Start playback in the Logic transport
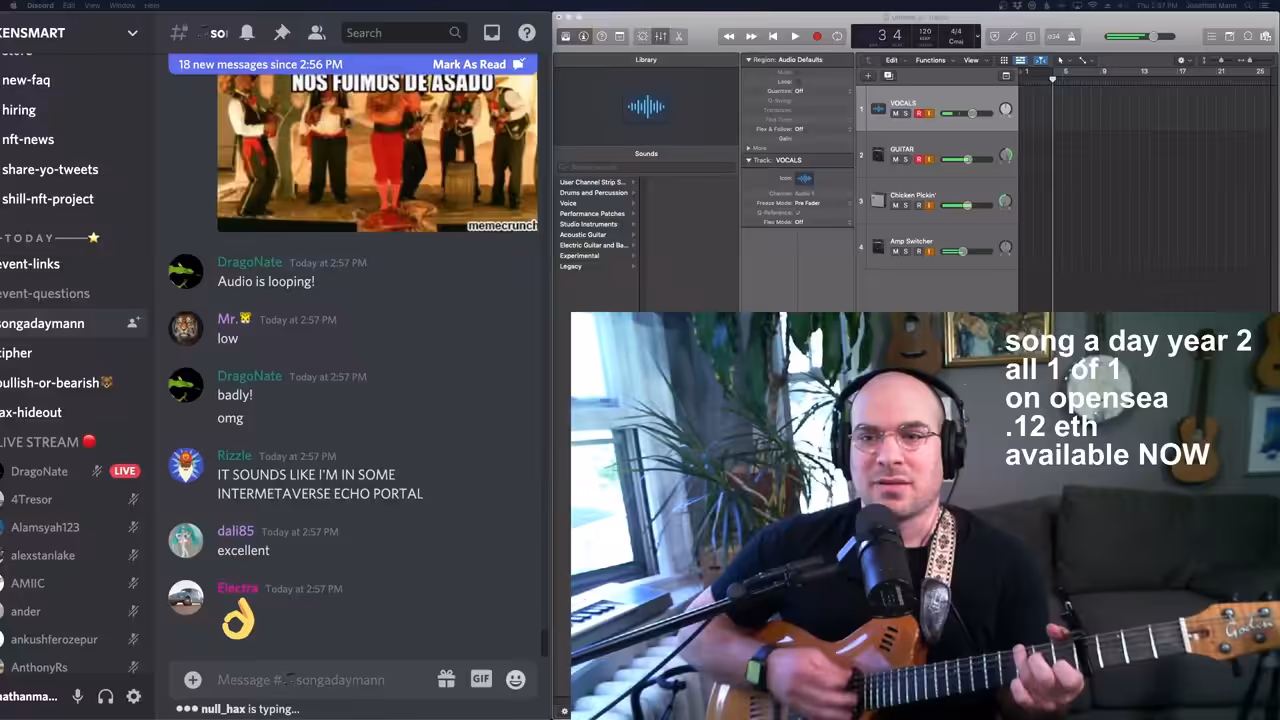Viewport: 1280px width, 720px height. point(795,36)
